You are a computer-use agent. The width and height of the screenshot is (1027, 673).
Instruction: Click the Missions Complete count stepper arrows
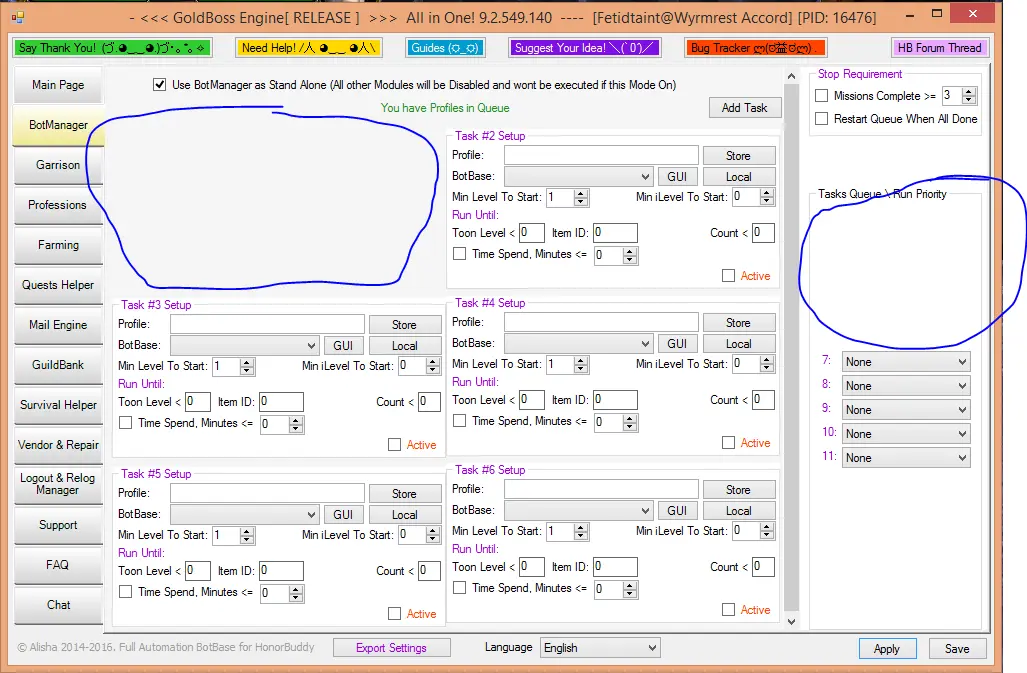(x=969, y=96)
